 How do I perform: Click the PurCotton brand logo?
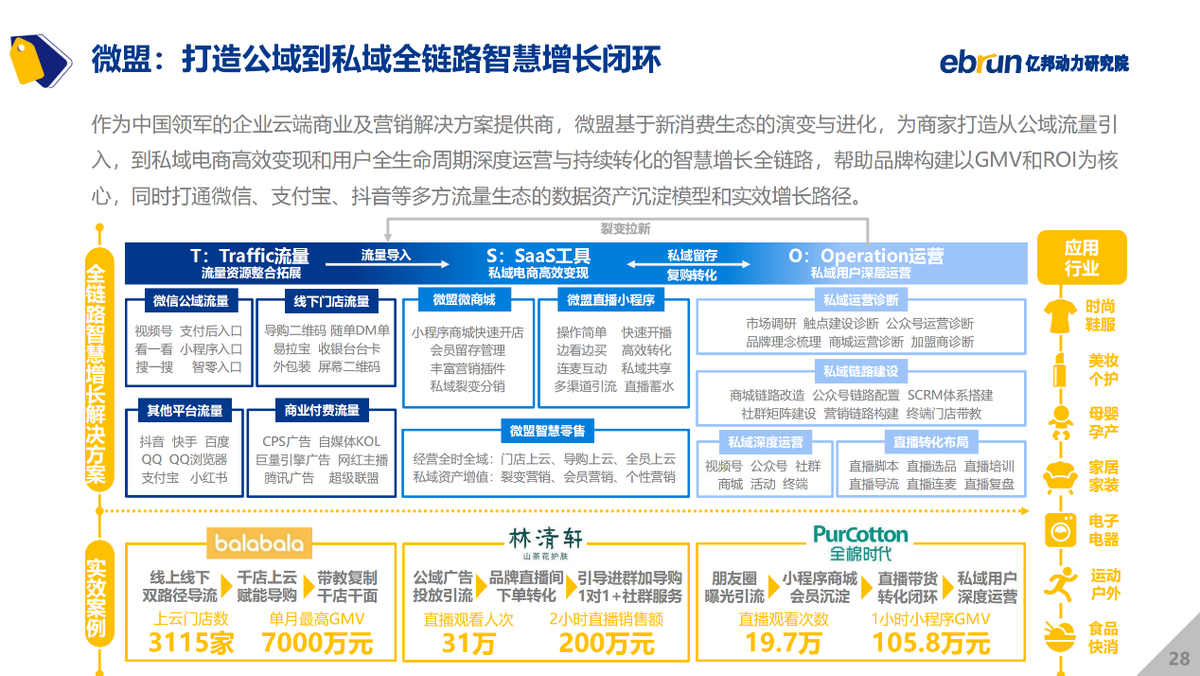(x=860, y=543)
